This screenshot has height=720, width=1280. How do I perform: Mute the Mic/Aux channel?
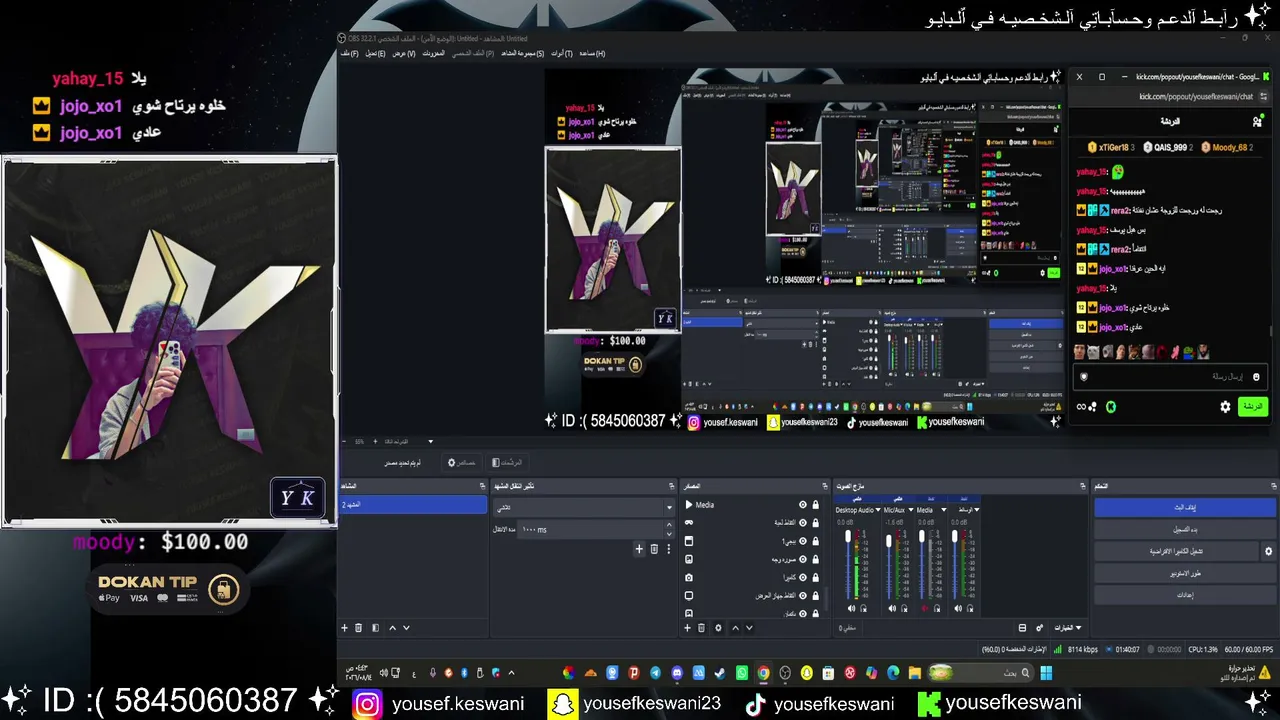click(x=892, y=608)
